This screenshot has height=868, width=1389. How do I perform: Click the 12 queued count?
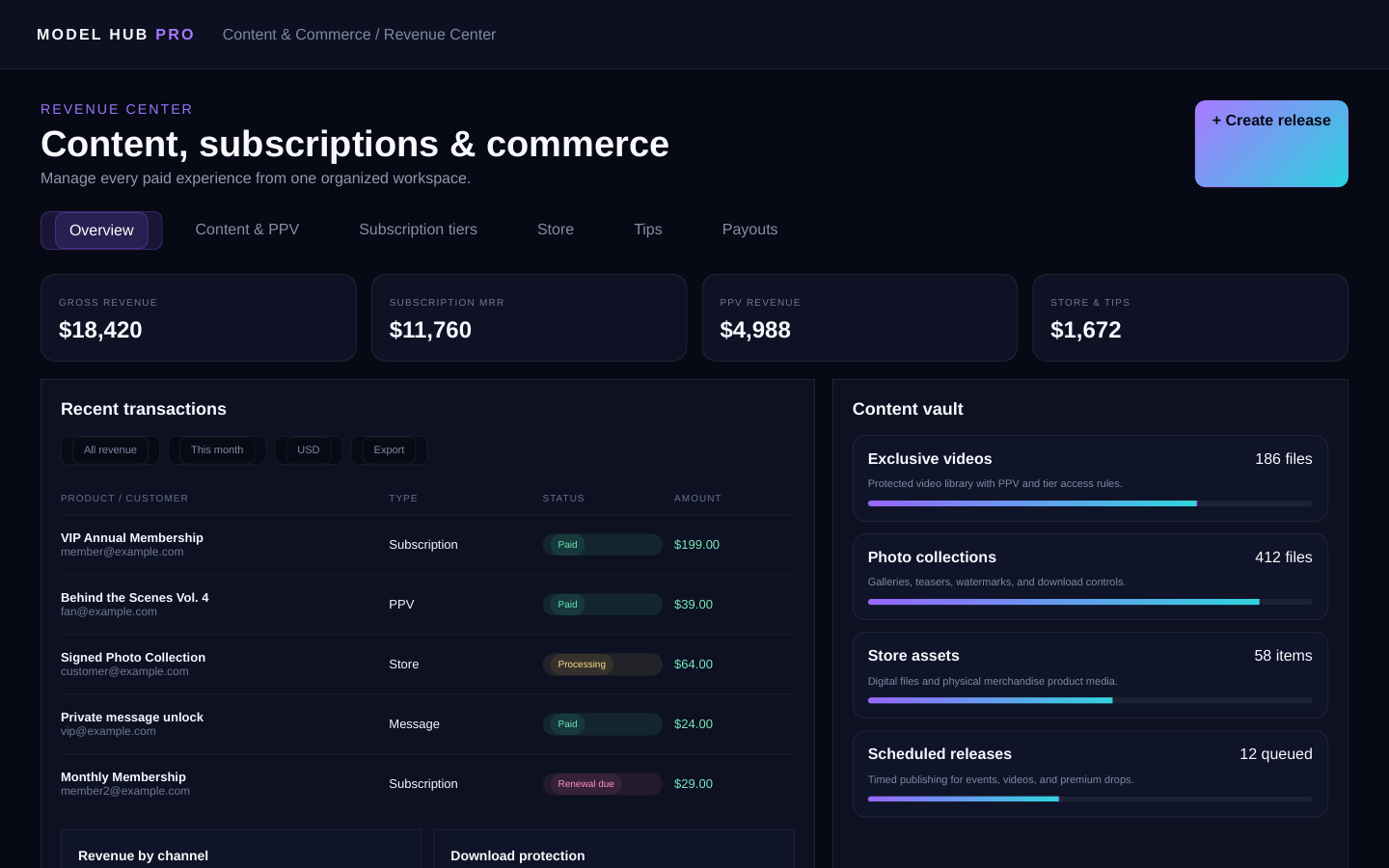click(1275, 754)
